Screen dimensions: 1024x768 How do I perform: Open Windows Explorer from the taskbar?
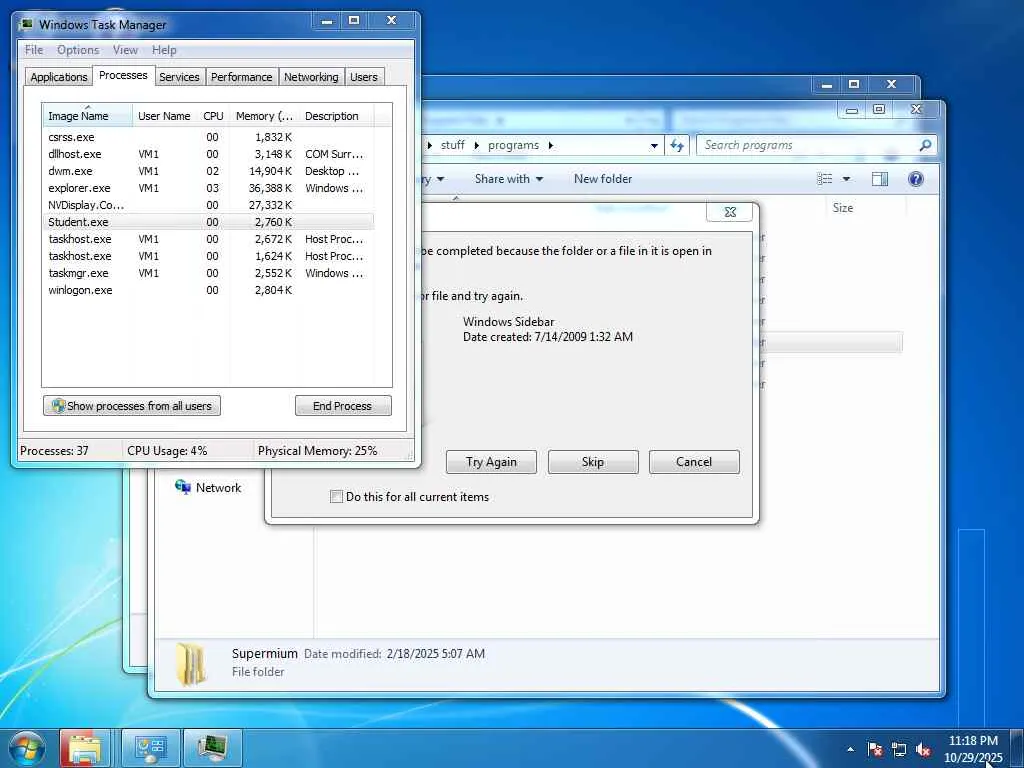pos(85,748)
